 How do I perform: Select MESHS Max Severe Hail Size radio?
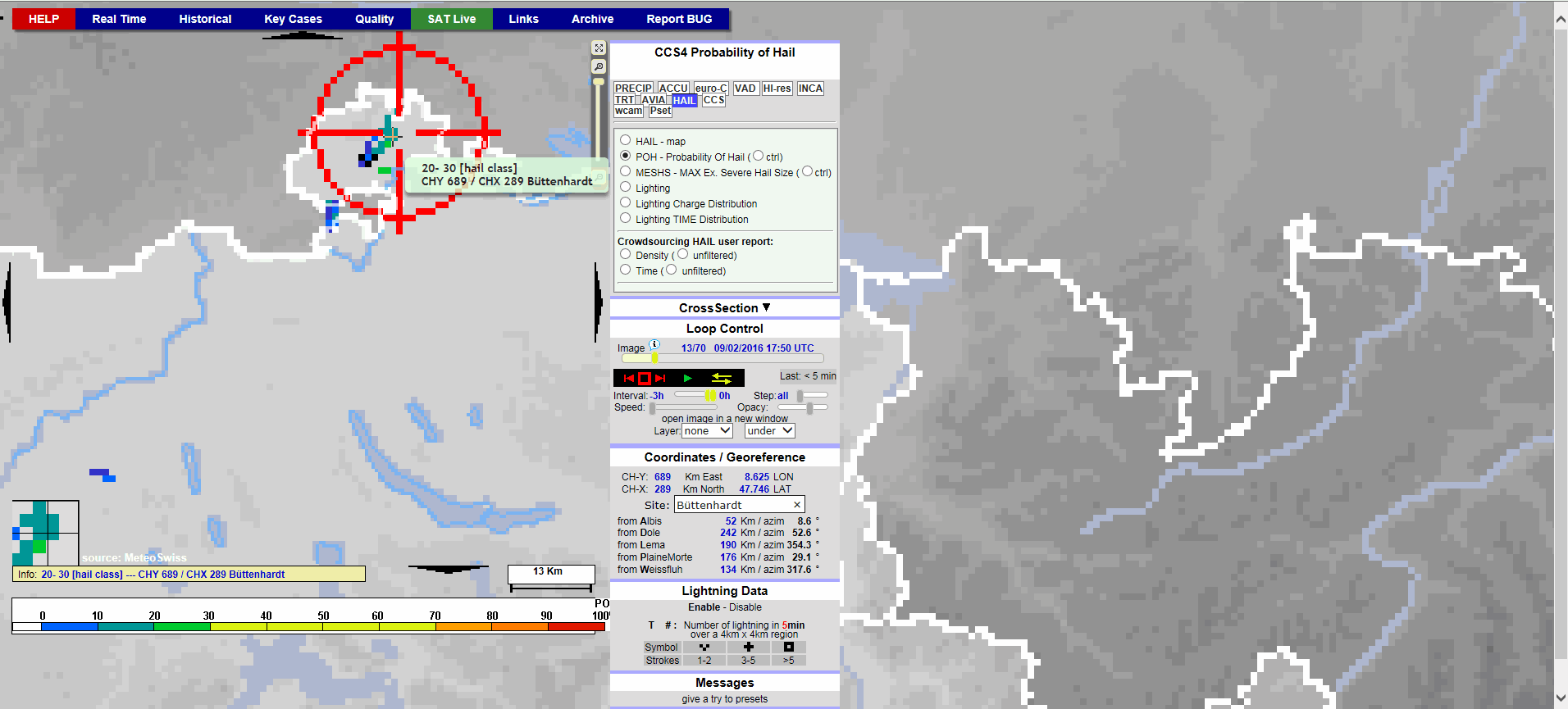[626, 171]
